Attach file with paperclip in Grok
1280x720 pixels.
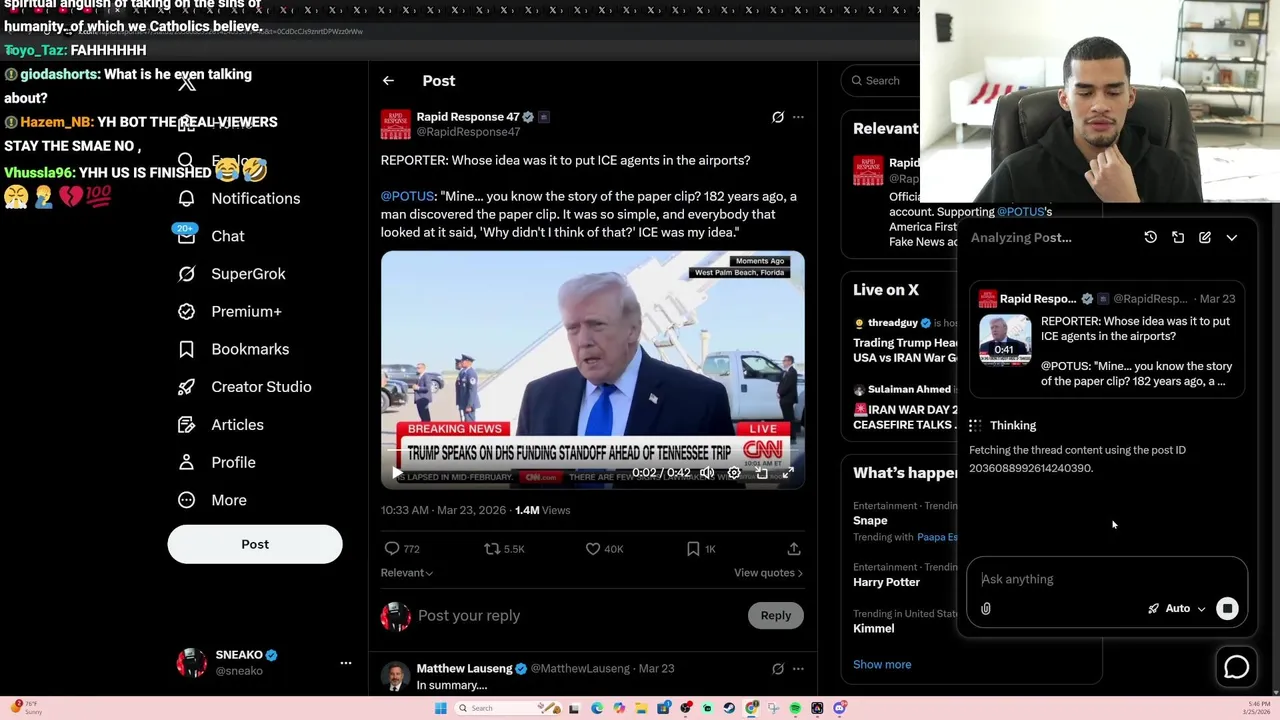pyautogui.click(x=986, y=609)
